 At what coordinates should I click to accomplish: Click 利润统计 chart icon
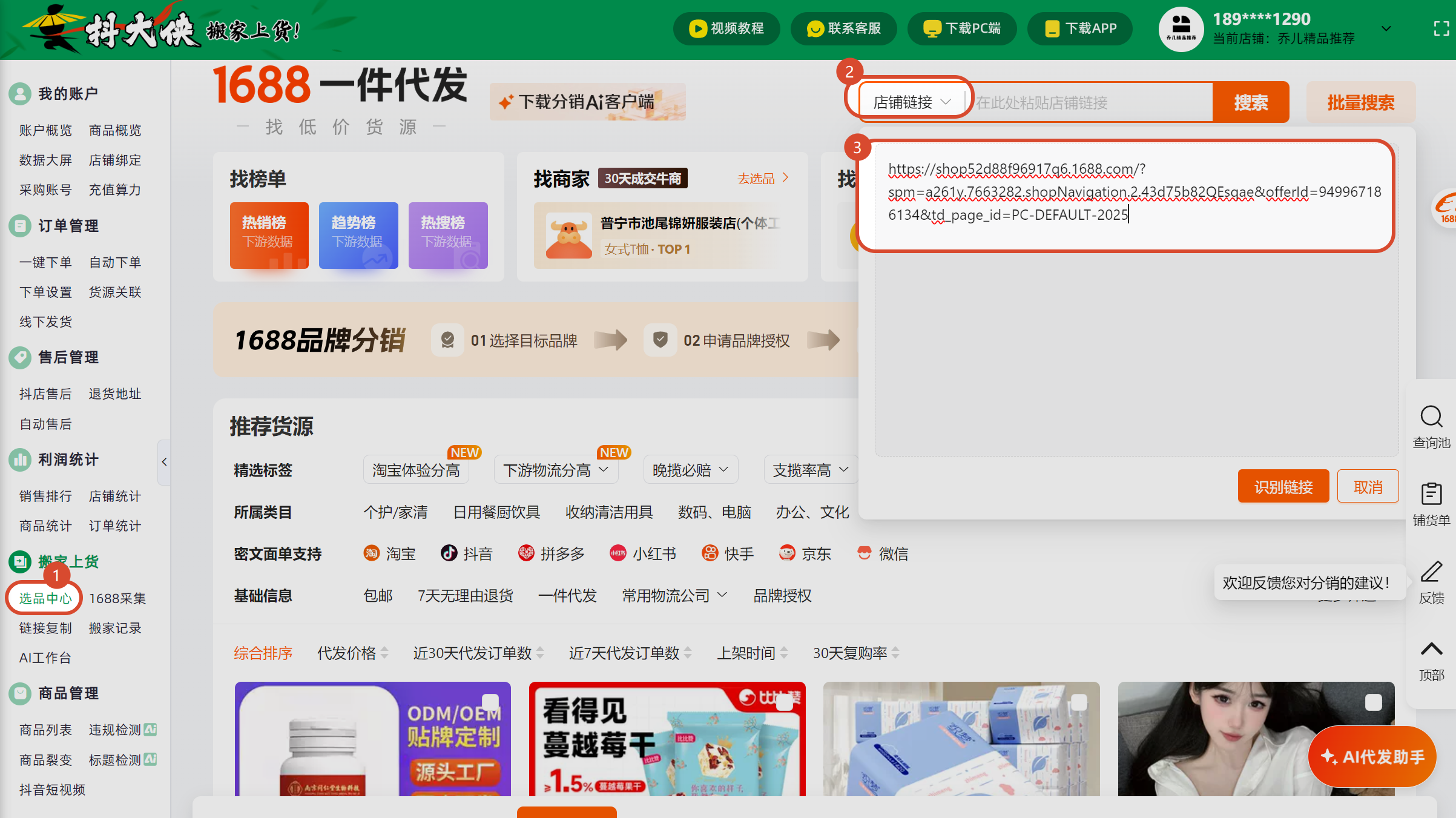pos(20,460)
